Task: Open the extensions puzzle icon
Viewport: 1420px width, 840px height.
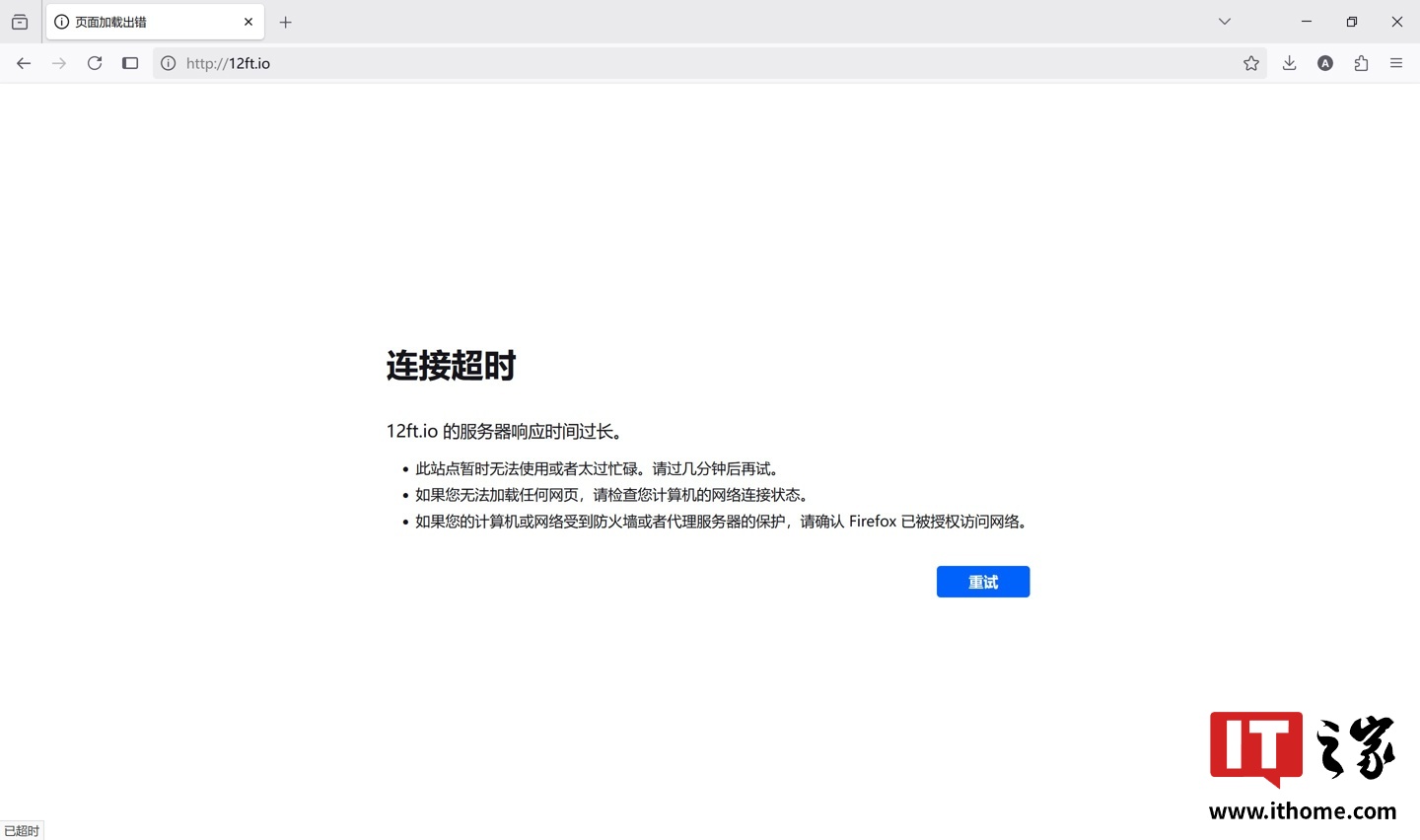Action: 1361,63
